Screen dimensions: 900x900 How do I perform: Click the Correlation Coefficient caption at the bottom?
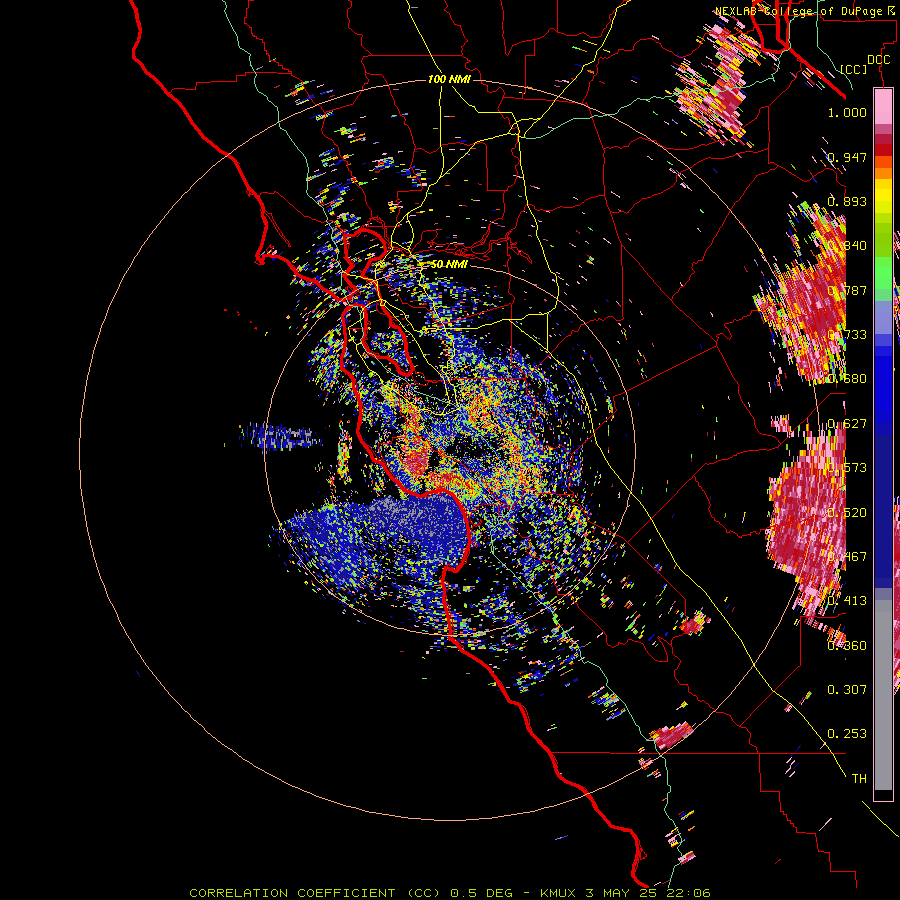(450, 893)
